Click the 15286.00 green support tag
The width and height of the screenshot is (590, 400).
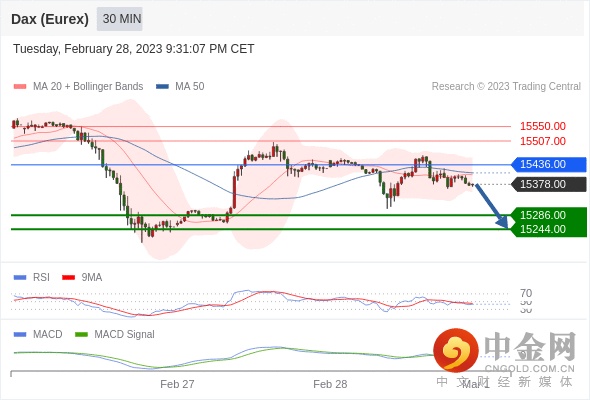(549, 215)
